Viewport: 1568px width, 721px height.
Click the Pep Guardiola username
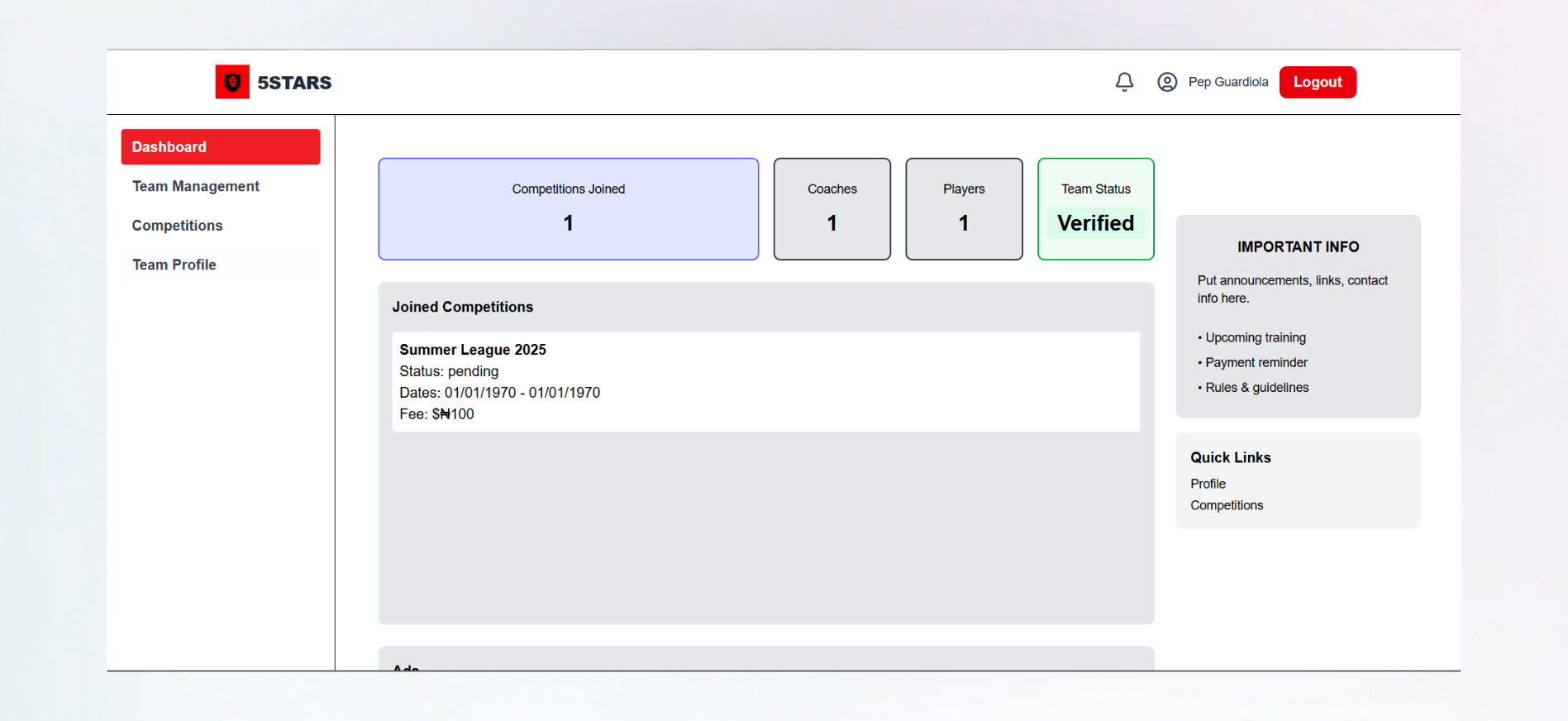[1228, 82]
